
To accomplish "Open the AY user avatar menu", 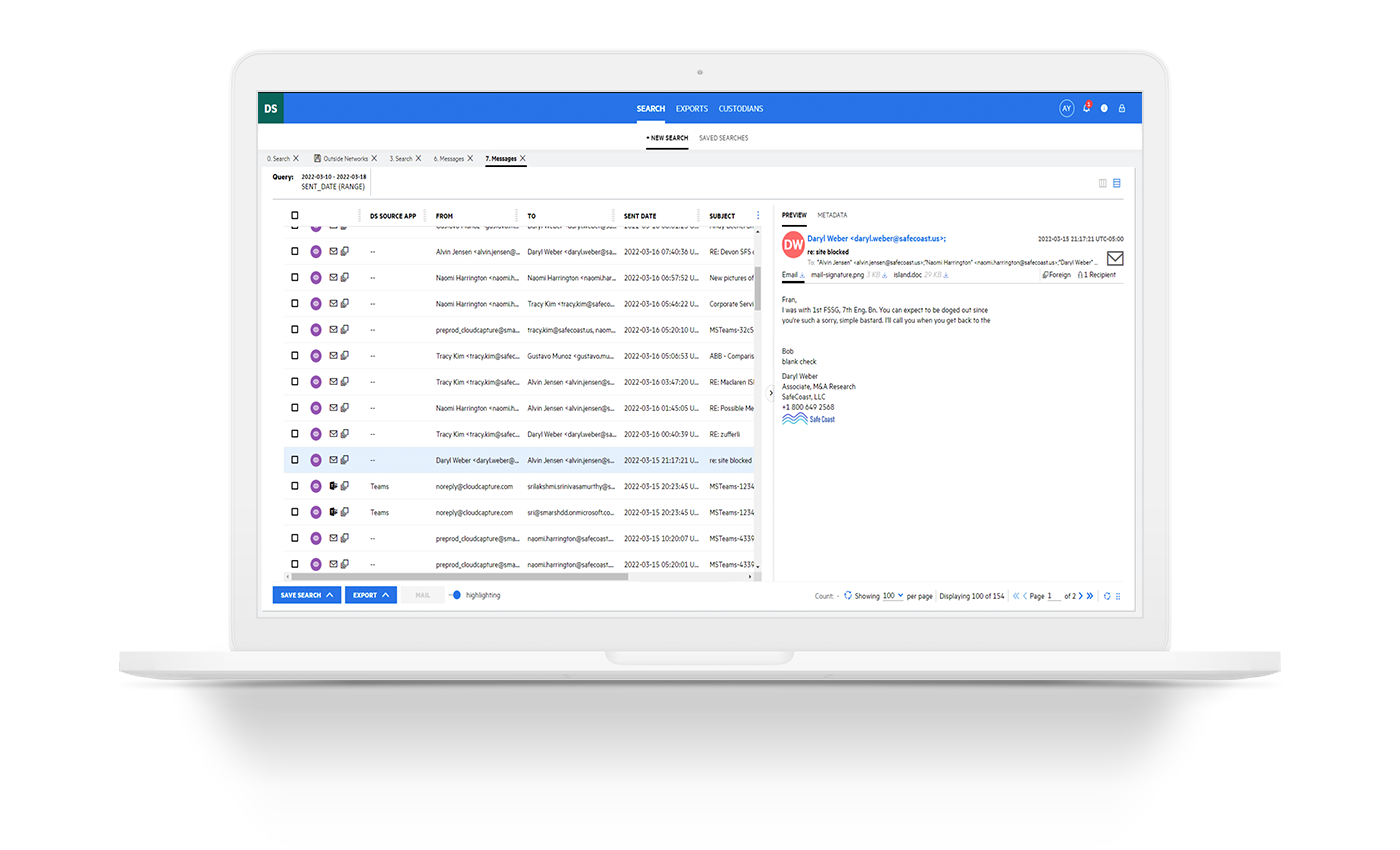I will (x=1066, y=108).
